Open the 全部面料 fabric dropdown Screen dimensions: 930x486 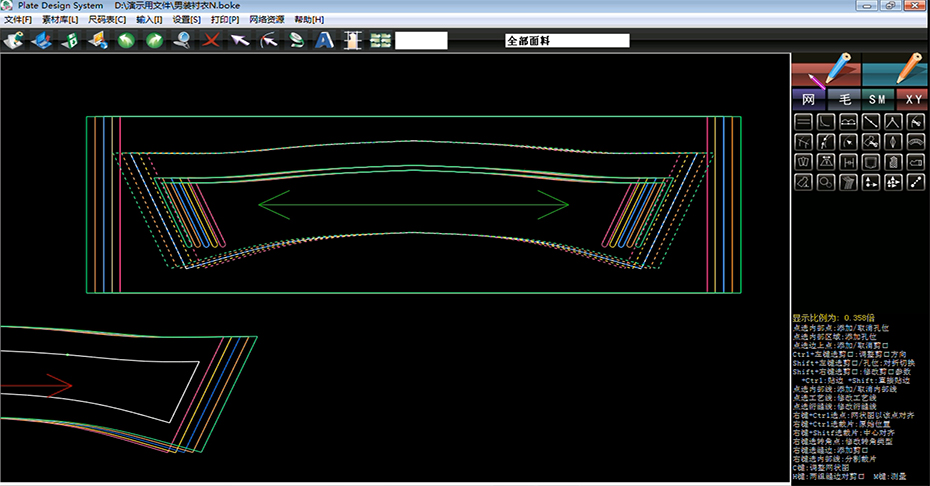coord(567,41)
